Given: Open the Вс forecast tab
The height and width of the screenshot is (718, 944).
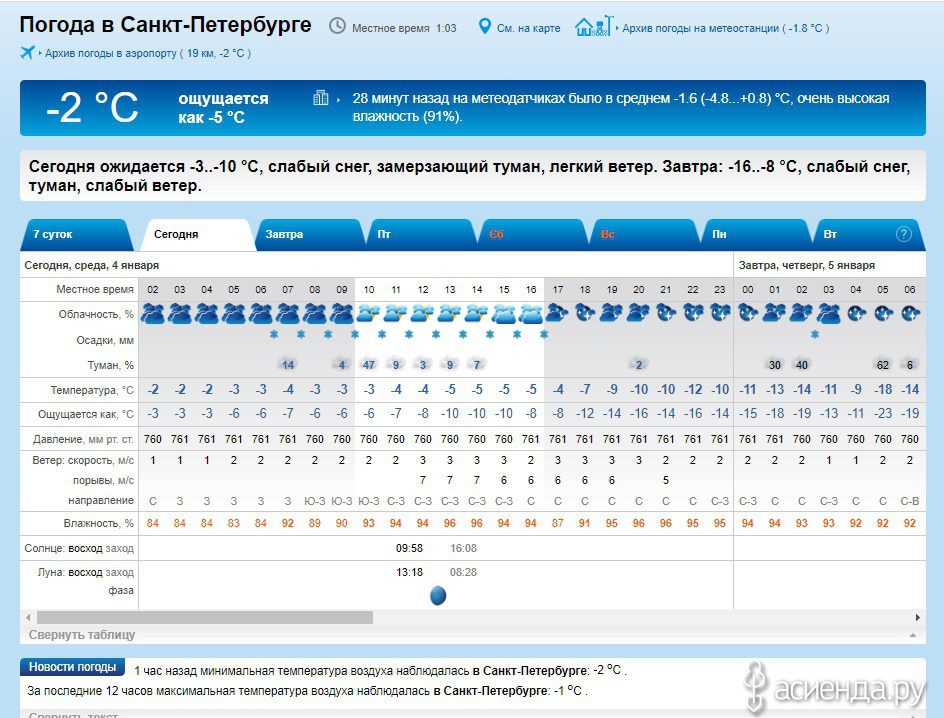Looking at the screenshot, I should point(644,234).
